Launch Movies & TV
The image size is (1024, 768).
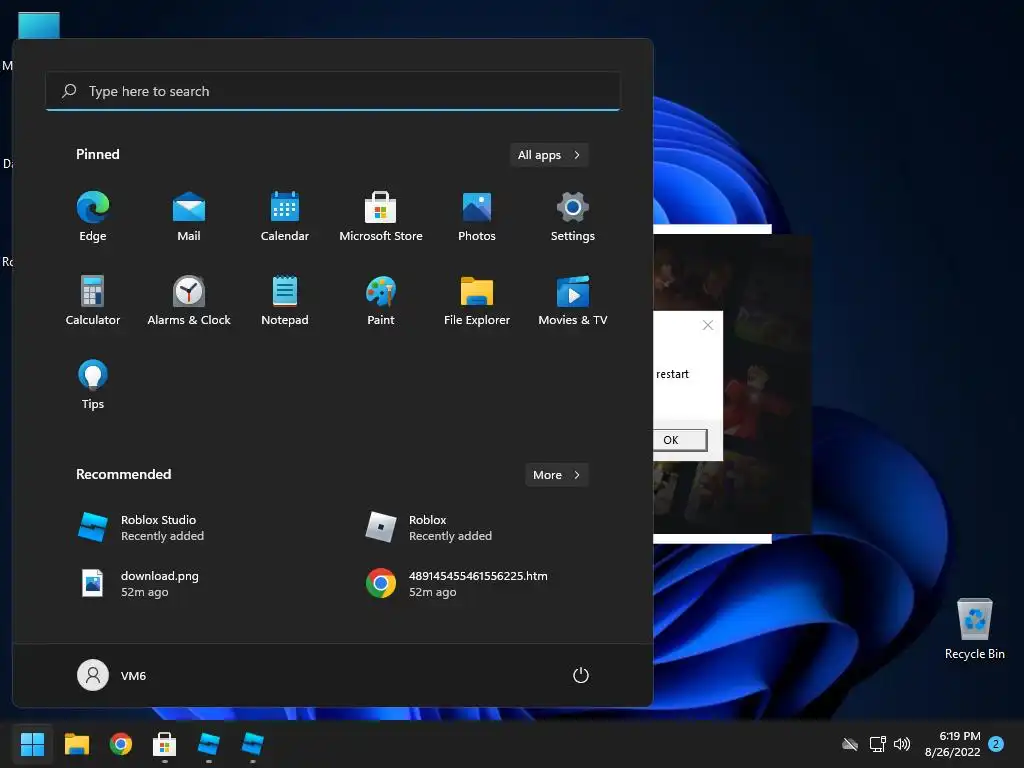click(573, 300)
